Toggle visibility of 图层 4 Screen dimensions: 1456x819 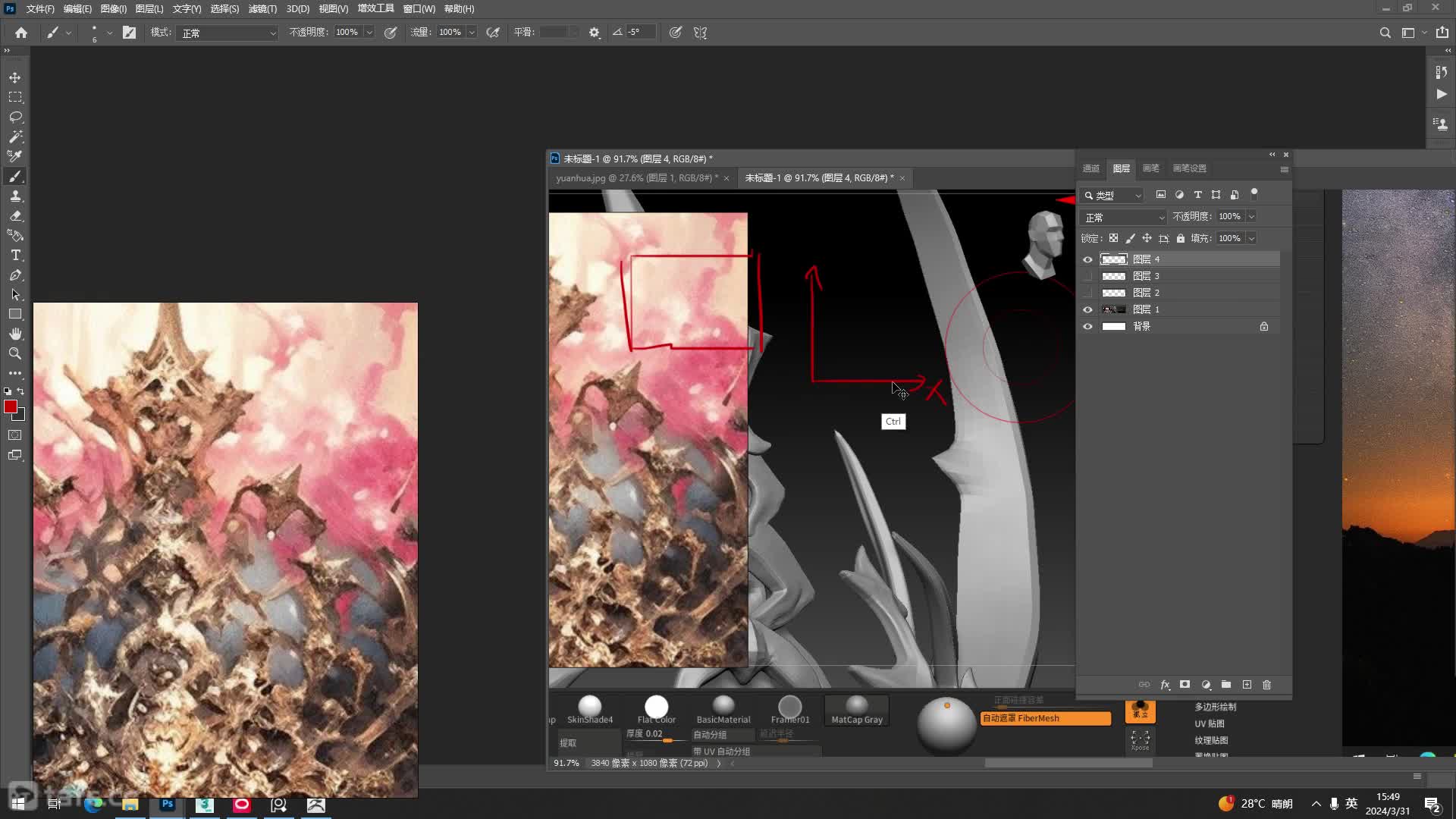1087,259
